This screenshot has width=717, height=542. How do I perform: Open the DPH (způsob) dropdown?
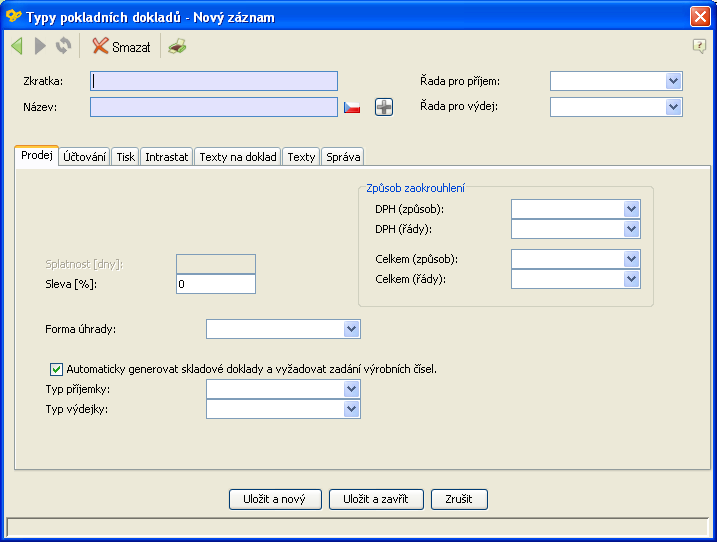click(631, 208)
